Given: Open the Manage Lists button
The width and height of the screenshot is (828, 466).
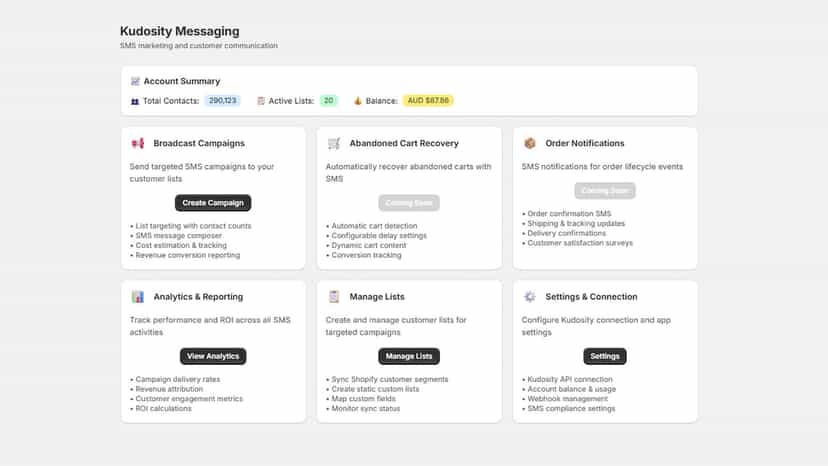Looking at the screenshot, I should click(x=409, y=356).
